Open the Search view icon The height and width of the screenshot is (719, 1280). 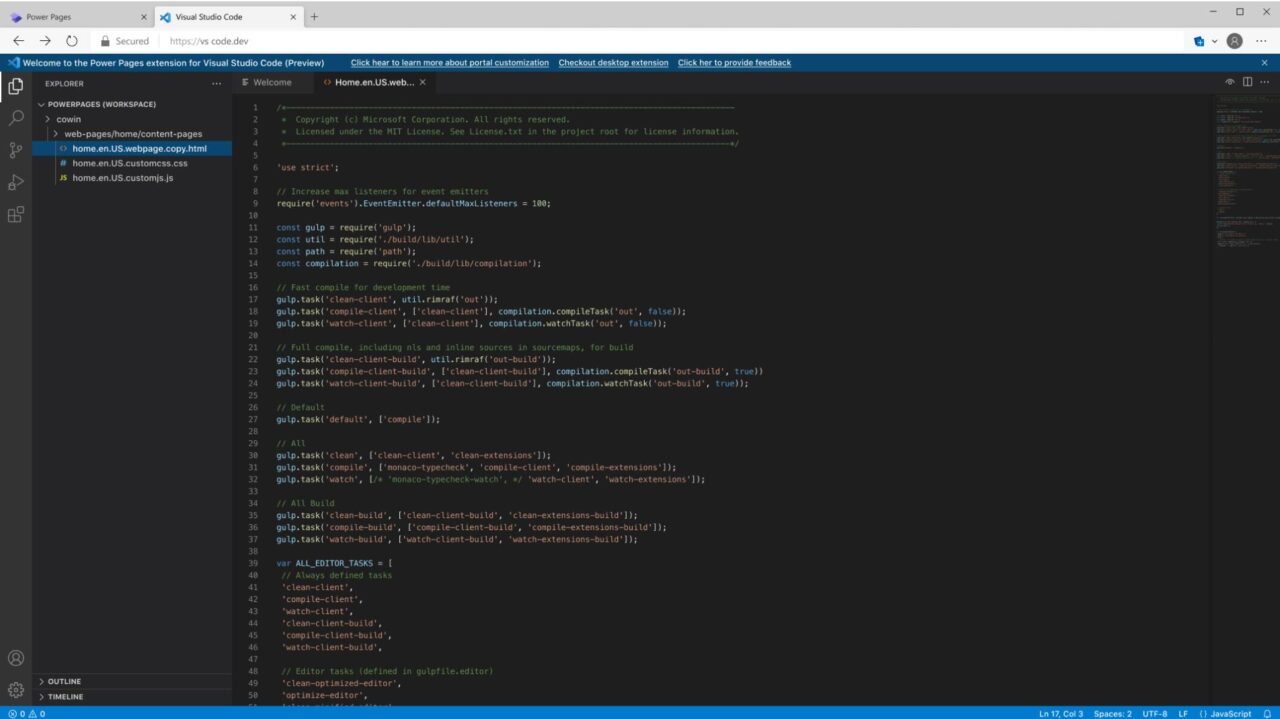(x=16, y=118)
